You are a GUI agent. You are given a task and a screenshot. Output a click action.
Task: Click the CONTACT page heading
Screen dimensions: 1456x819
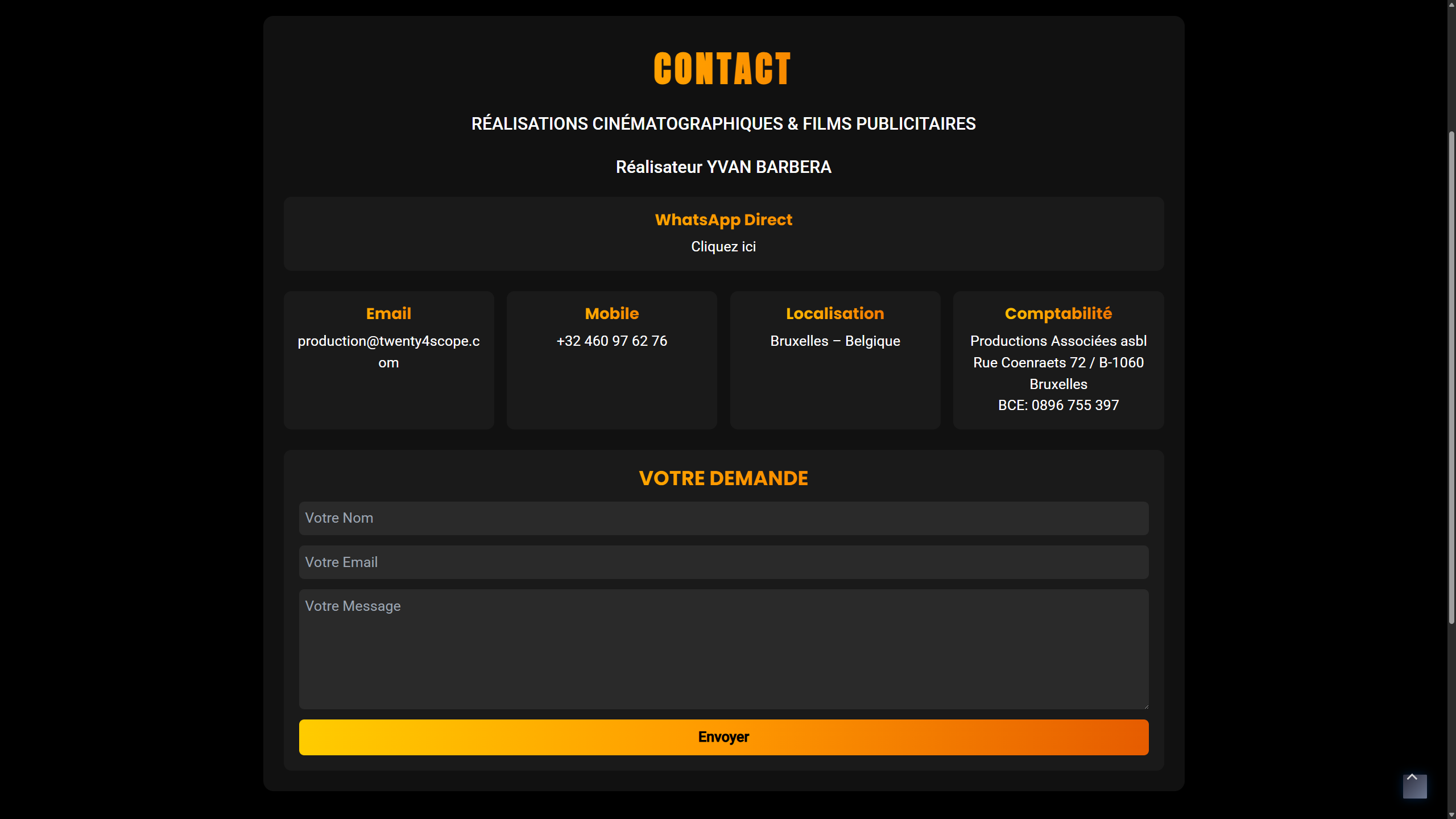(x=722, y=69)
